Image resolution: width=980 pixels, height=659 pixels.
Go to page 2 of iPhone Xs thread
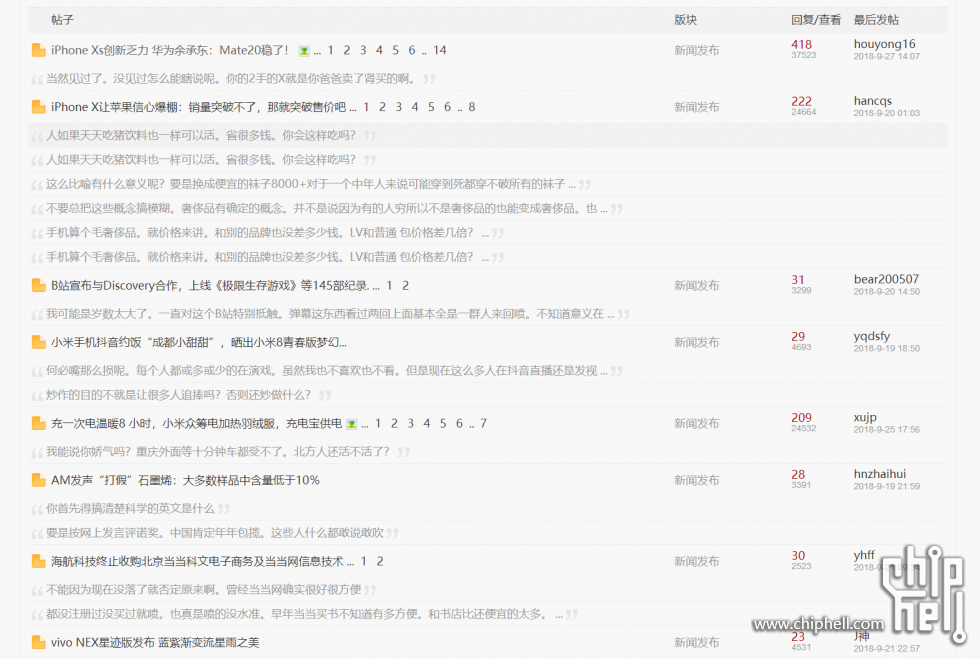click(347, 50)
